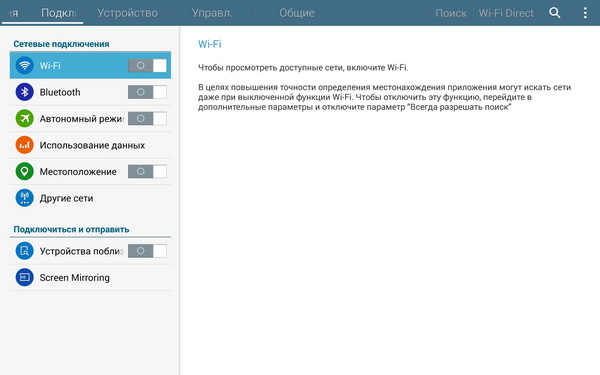Switch to the Устройство tab
This screenshot has height=375, width=600.
coord(127,13)
